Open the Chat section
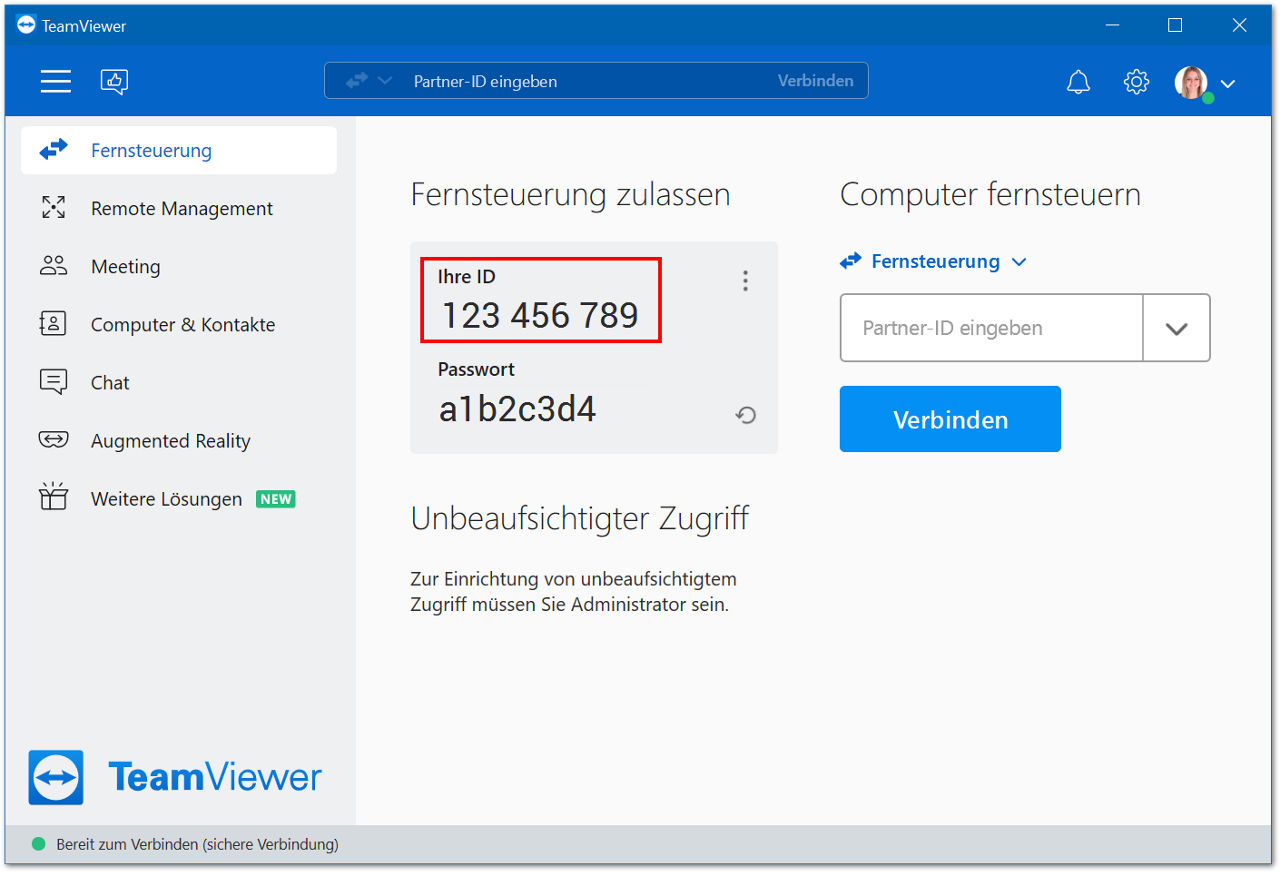The height and width of the screenshot is (873, 1280). (179, 383)
